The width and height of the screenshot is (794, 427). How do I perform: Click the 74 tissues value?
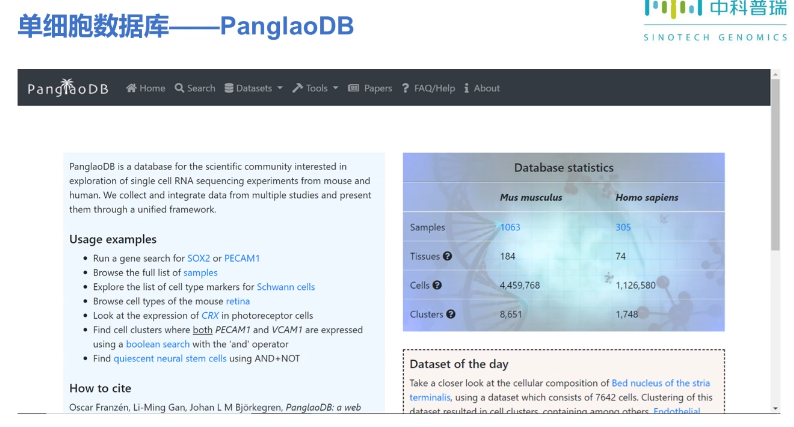coord(620,256)
